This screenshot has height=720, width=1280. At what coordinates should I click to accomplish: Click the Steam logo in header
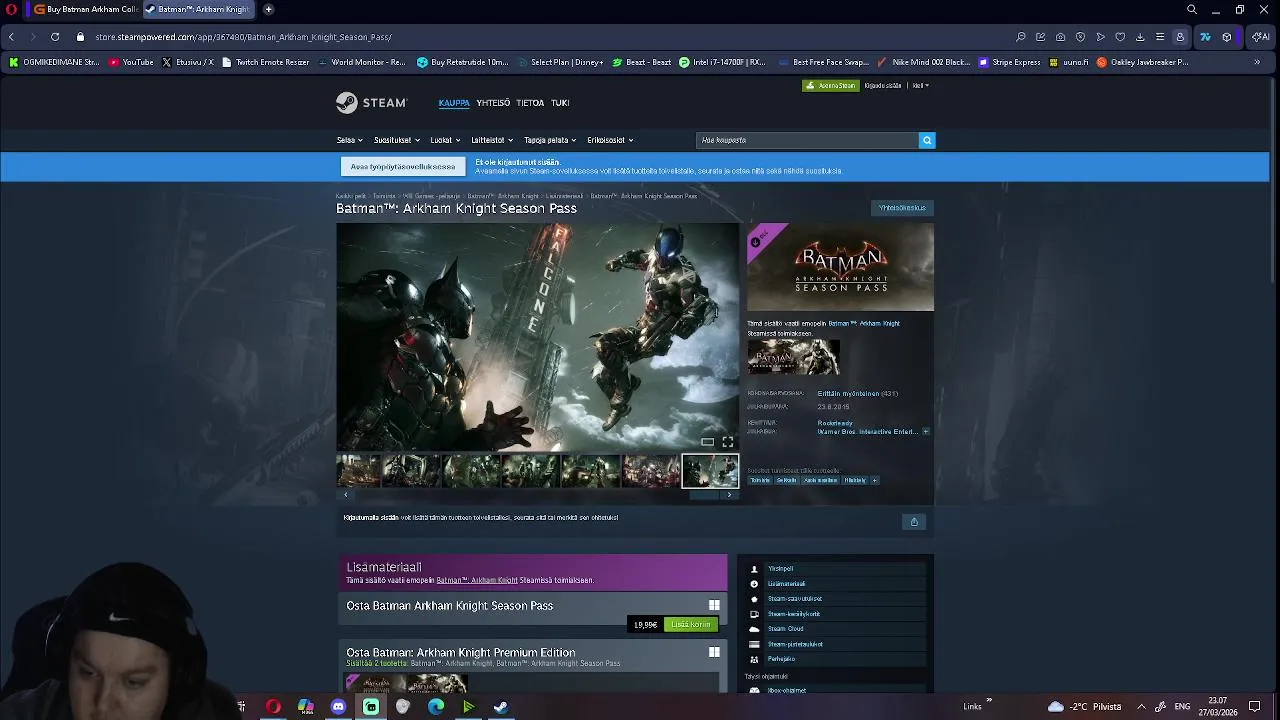pyautogui.click(x=371, y=102)
